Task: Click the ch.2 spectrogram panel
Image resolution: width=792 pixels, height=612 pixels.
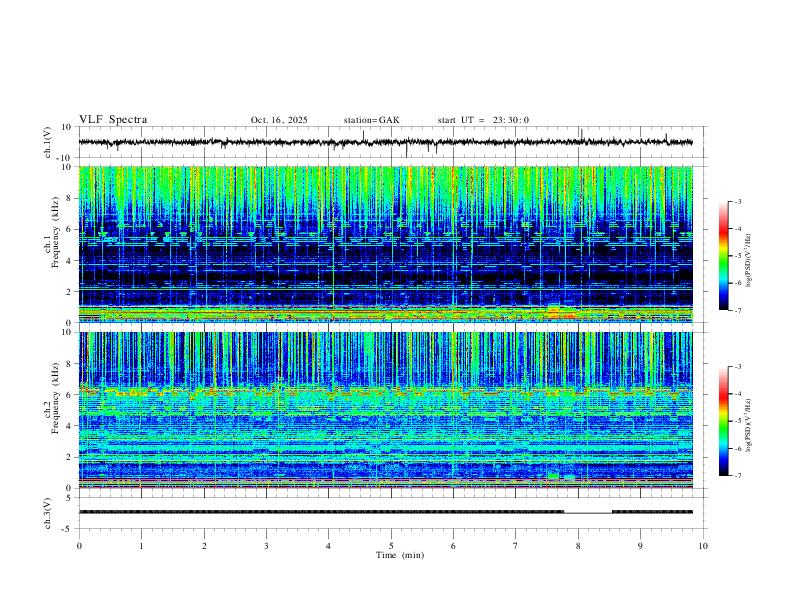Action: 386,410
